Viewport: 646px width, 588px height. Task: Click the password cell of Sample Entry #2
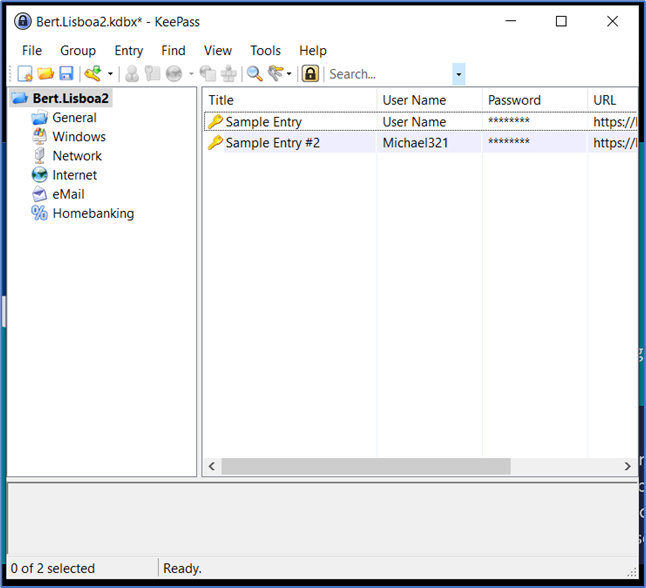point(509,142)
